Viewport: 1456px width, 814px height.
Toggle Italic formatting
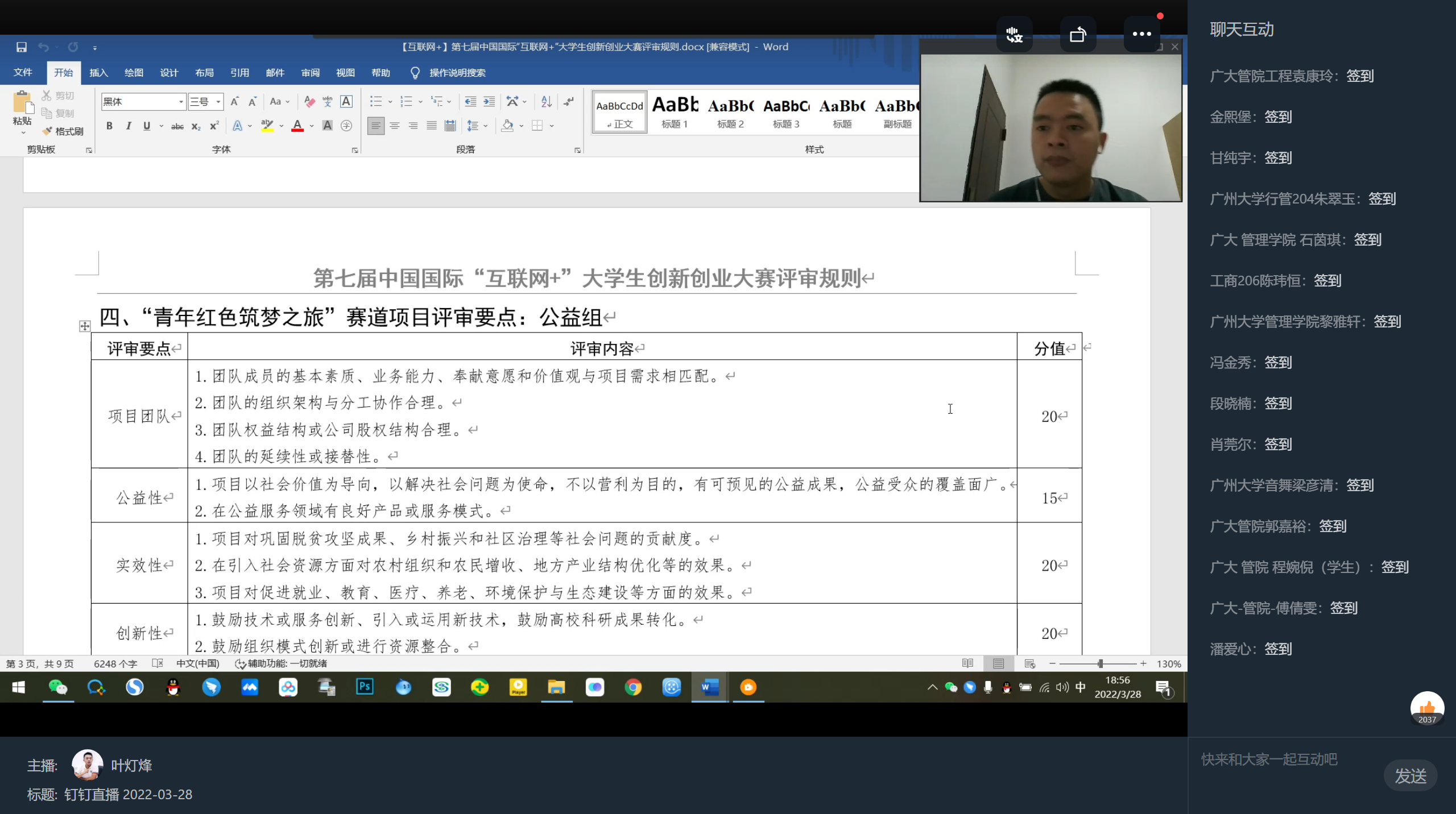(129, 126)
